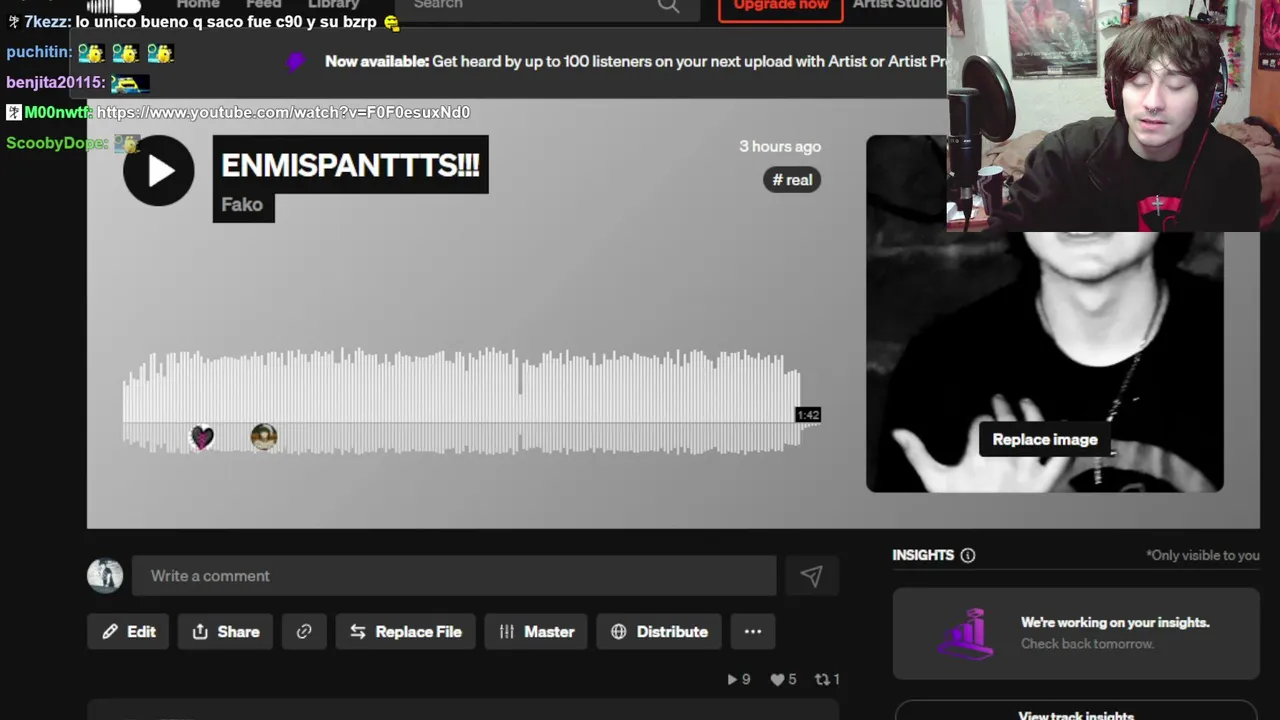Click the heart avatar comment marker on waveform
This screenshot has height=720, width=1280.
pyautogui.click(x=202, y=437)
